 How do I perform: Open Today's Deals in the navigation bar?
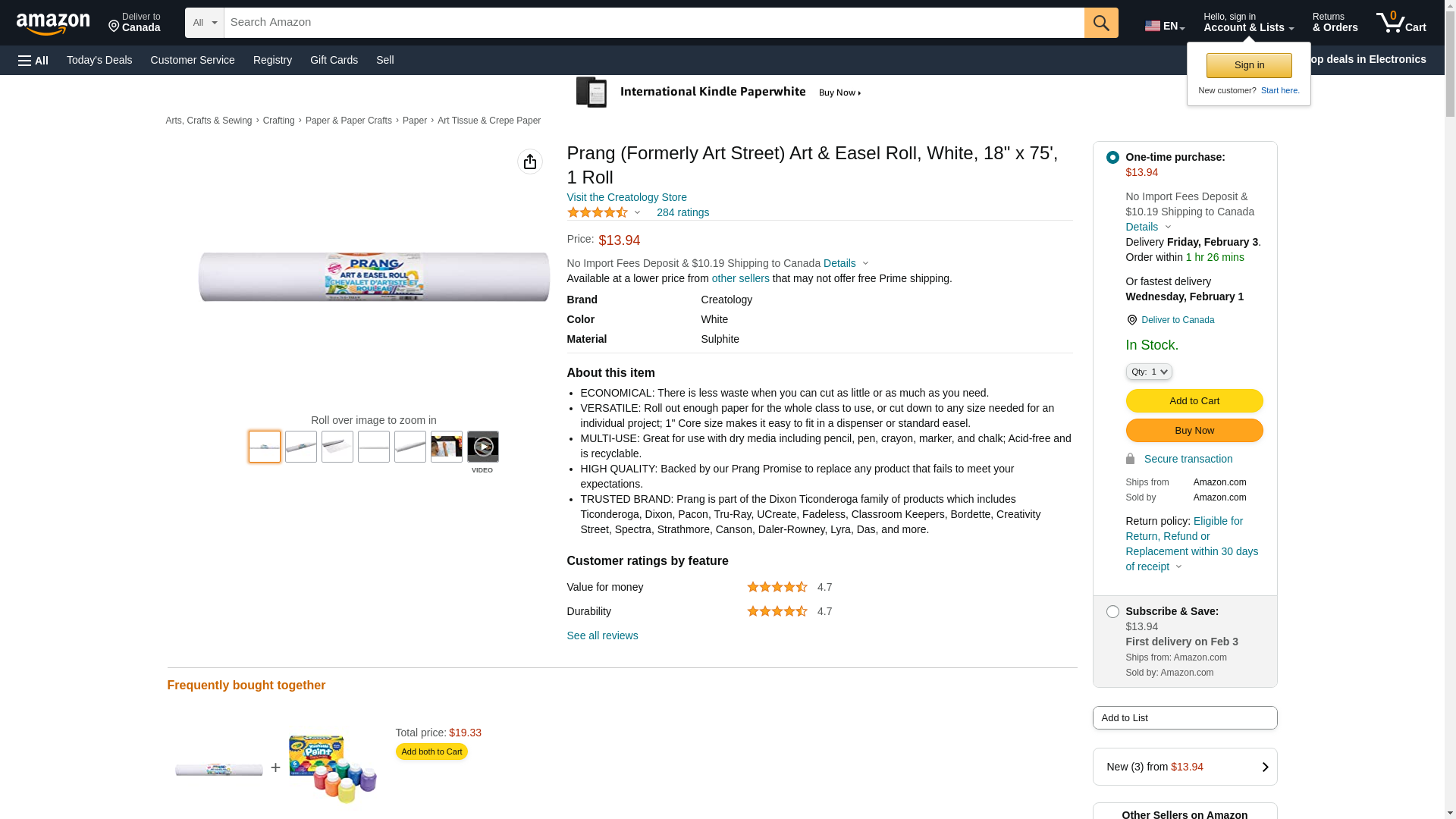point(99,60)
